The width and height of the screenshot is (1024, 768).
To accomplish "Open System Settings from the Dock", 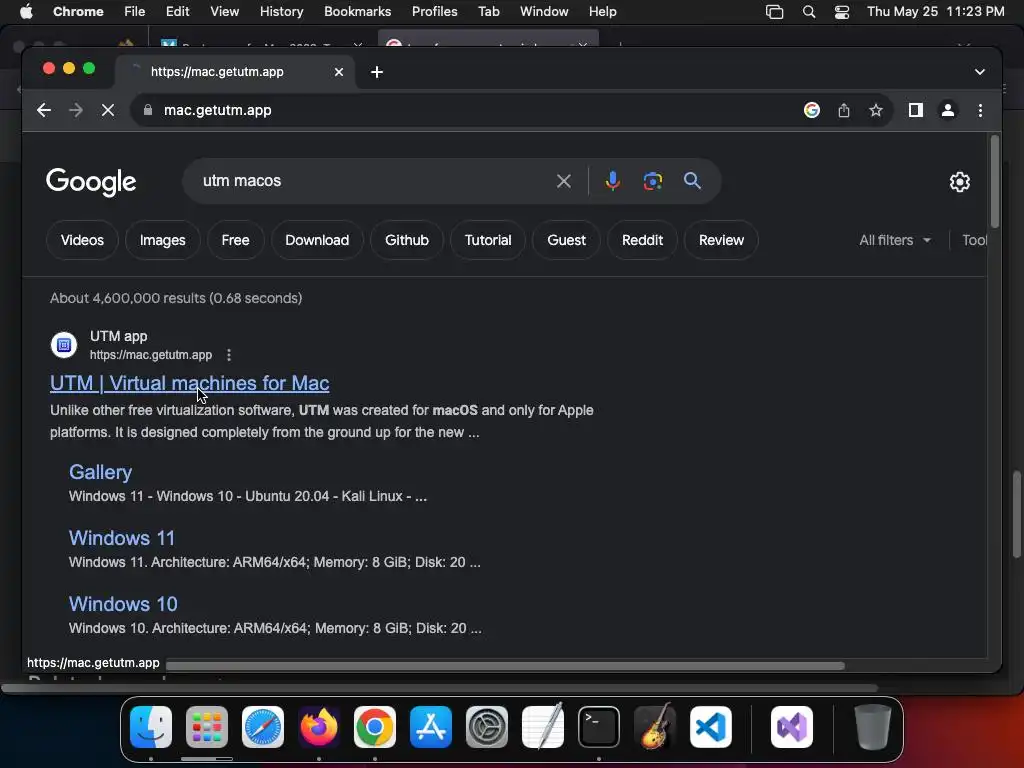I will coord(487,727).
